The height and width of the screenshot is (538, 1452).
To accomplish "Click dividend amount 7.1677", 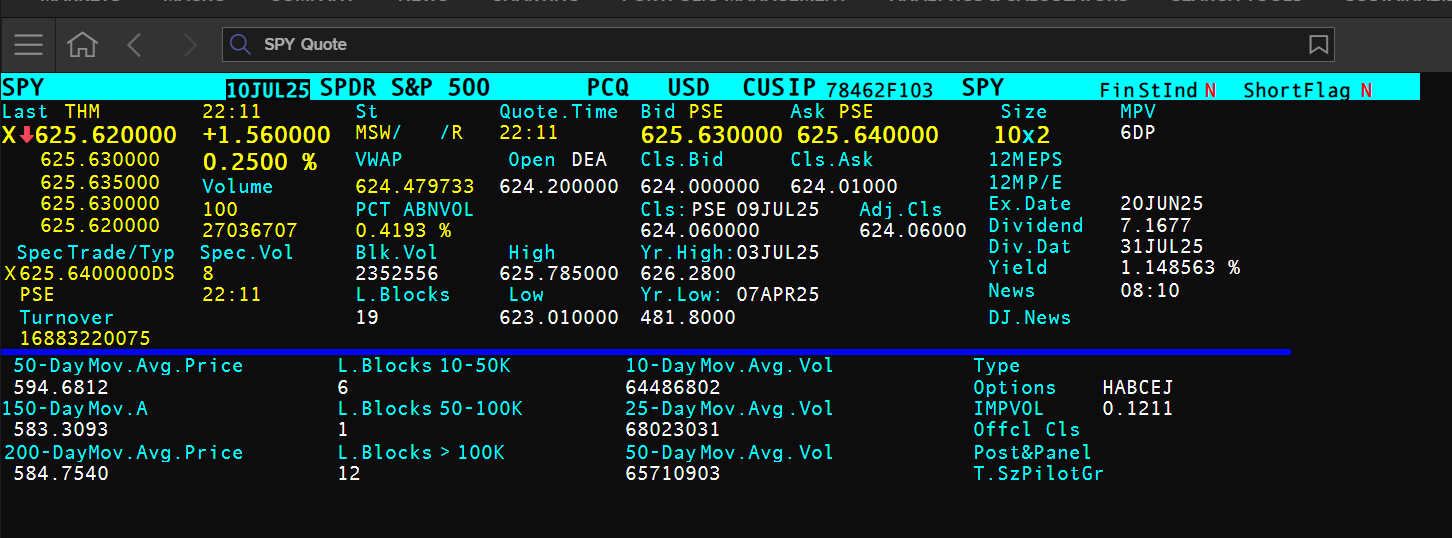I will click(1156, 225).
